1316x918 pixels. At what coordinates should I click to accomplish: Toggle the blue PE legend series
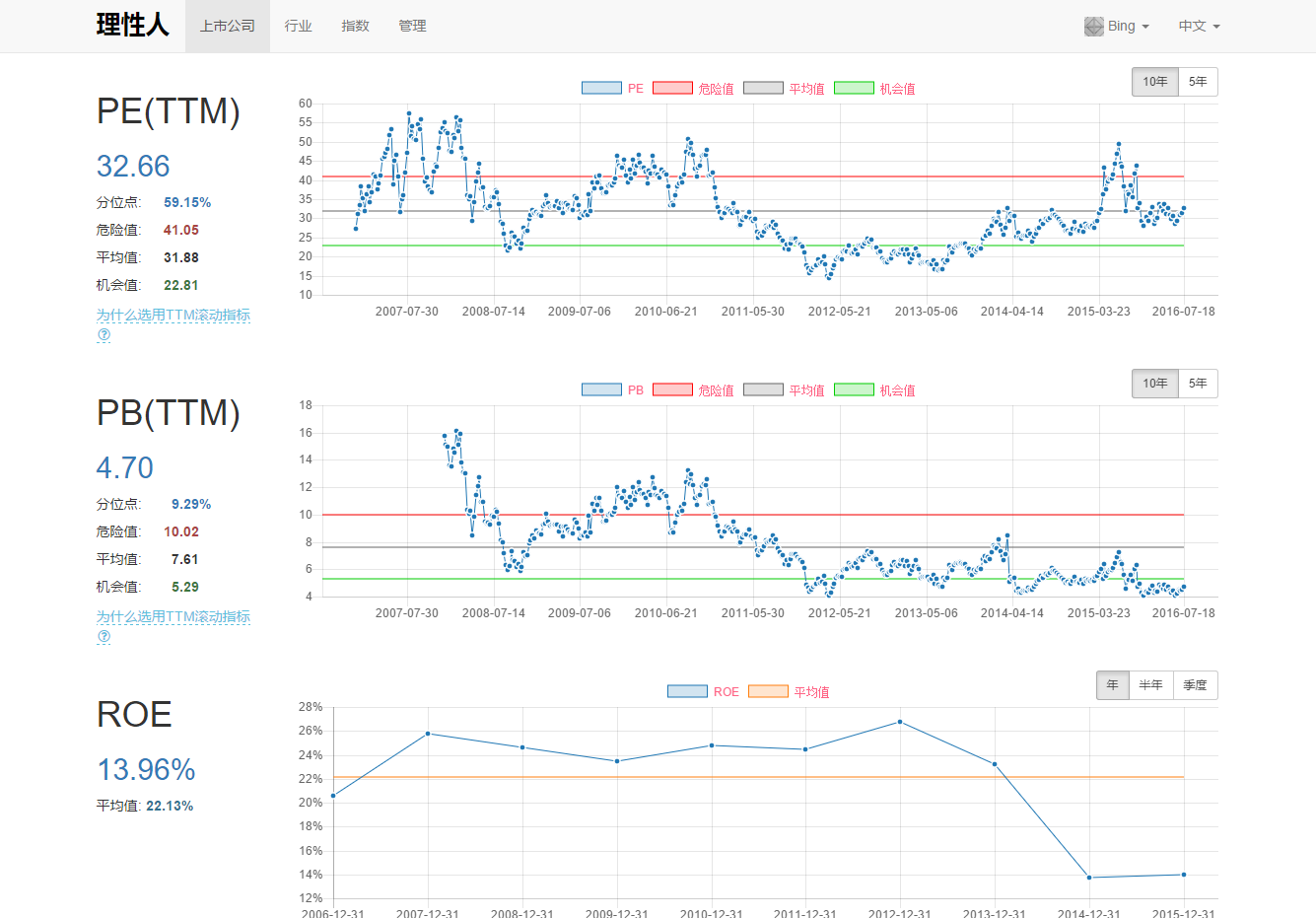tap(601, 88)
